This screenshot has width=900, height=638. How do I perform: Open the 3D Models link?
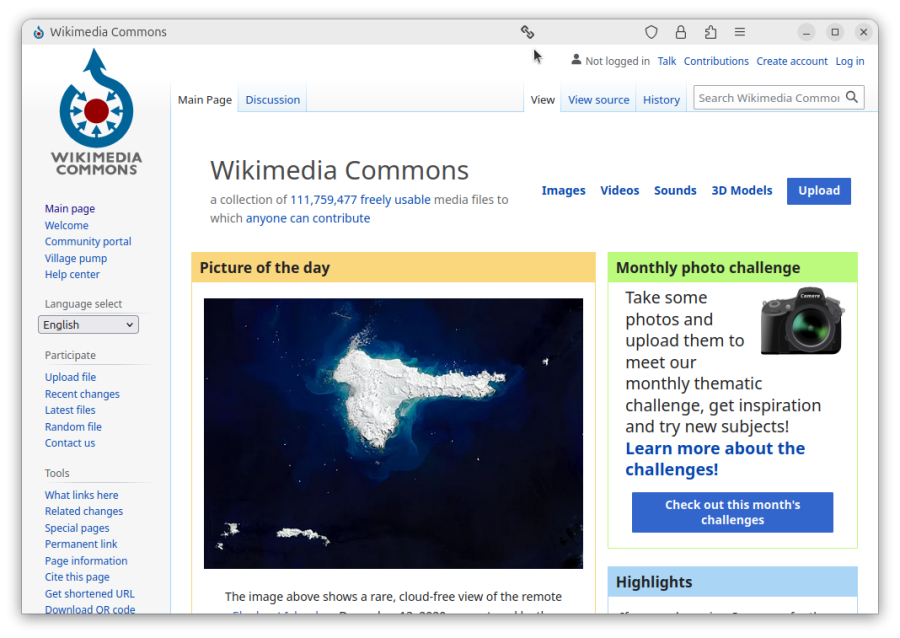[x=741, y=191]
